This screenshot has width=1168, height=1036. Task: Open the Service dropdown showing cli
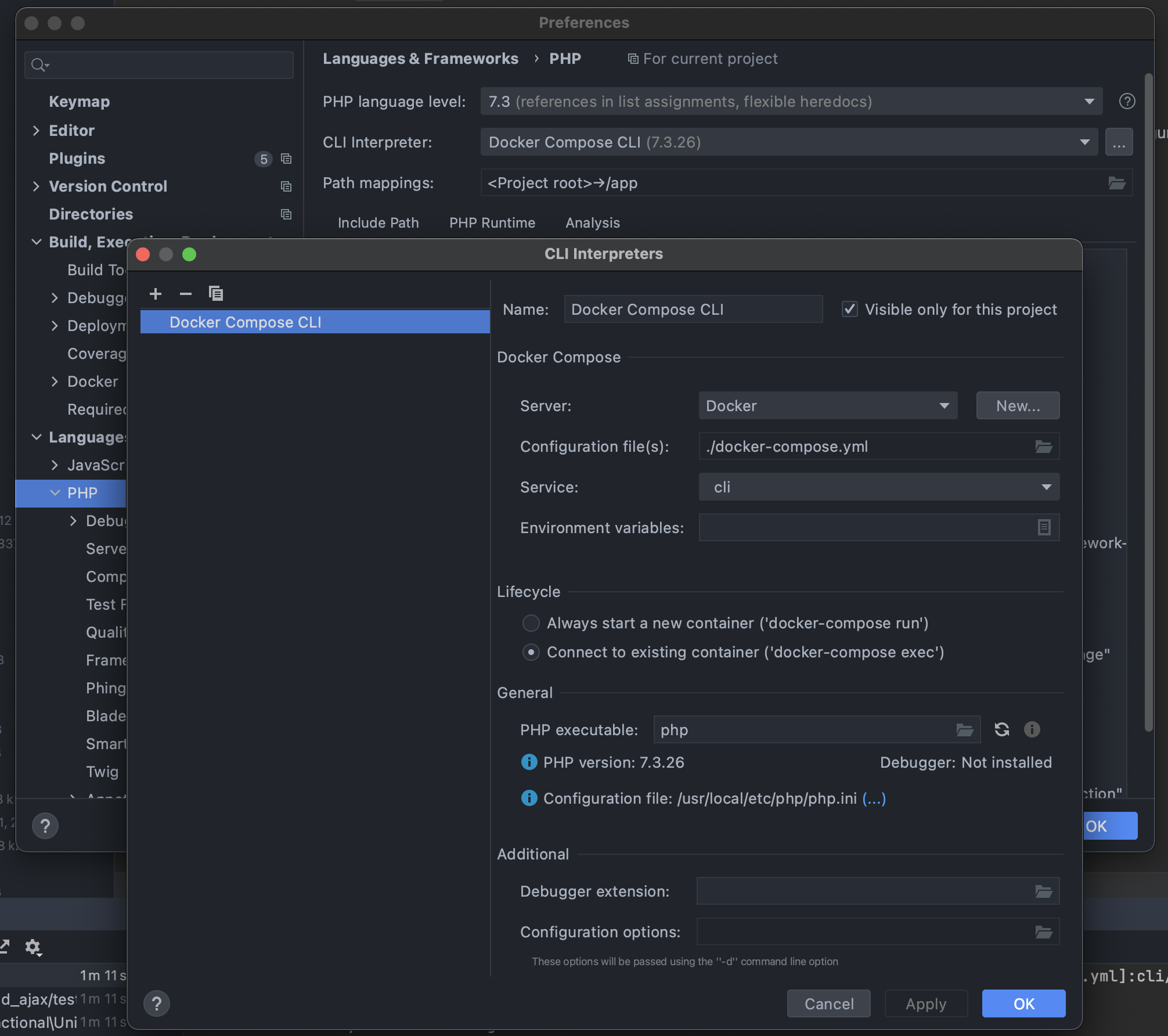coord(878,487)
